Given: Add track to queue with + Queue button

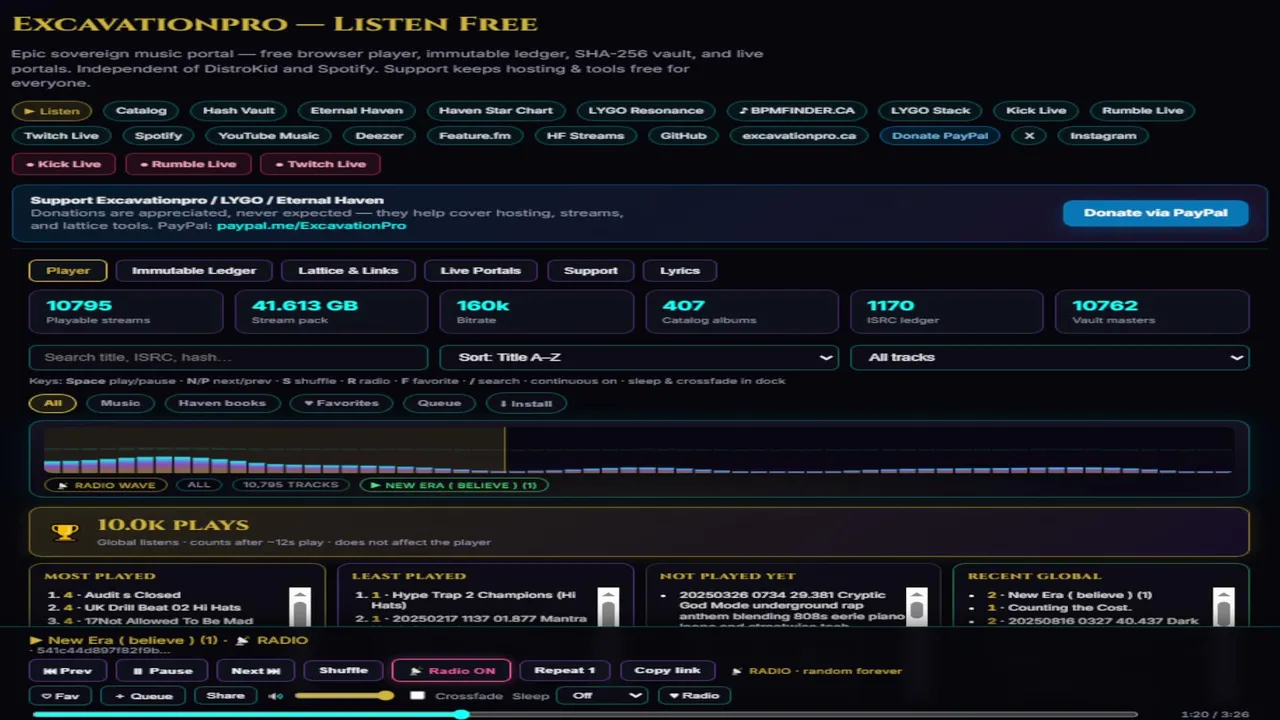Looking at the screenshot, I should [143, 696].
